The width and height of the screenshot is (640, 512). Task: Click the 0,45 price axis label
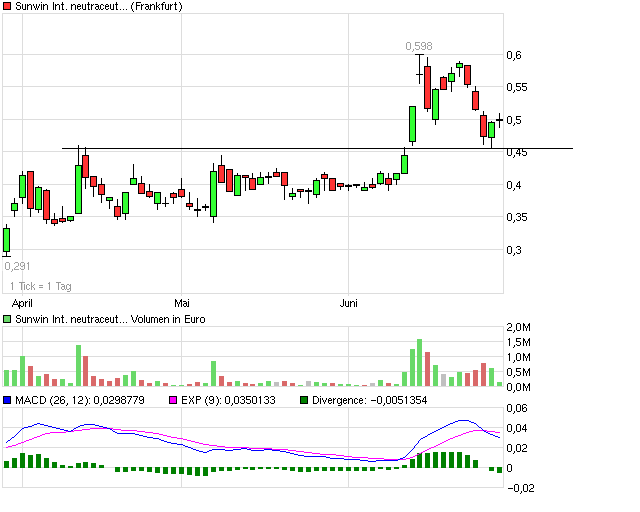pos(517,153)
